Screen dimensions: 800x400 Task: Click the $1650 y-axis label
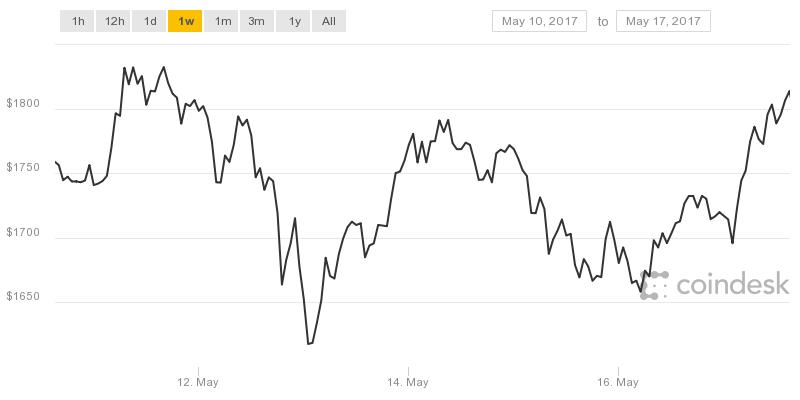coord(27,302)
